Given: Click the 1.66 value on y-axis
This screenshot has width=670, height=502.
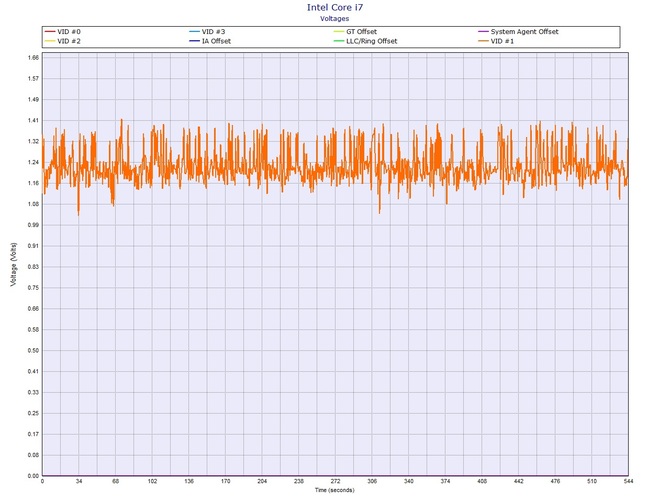Looking at the screenshot, I should click(x=33, y=57).
